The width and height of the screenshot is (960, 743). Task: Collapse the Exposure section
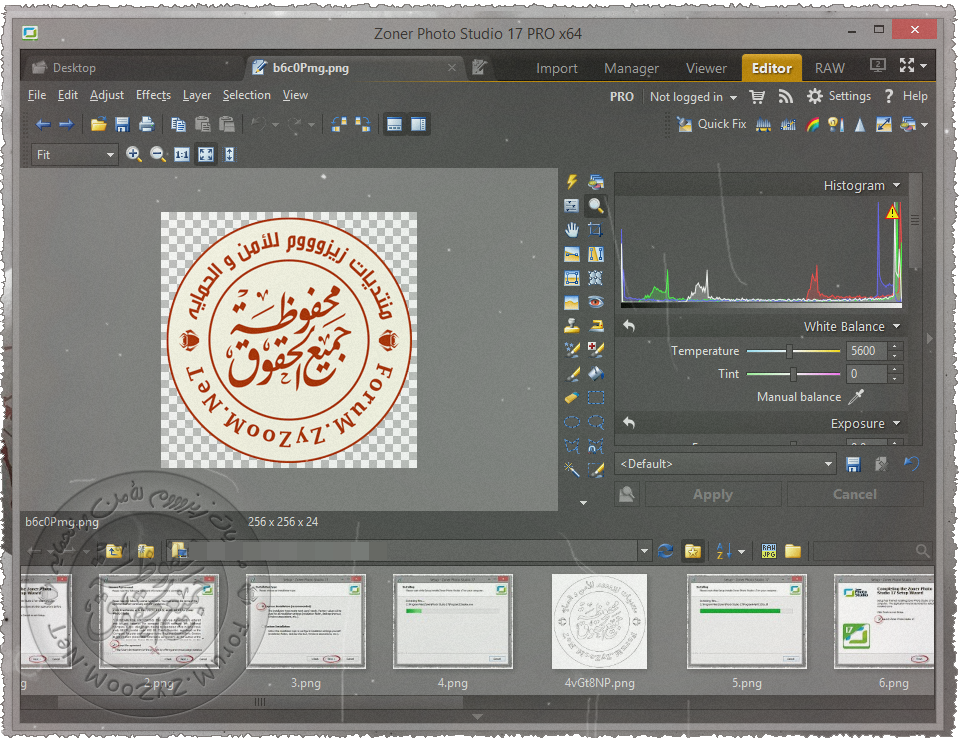(x=897, y=424)
